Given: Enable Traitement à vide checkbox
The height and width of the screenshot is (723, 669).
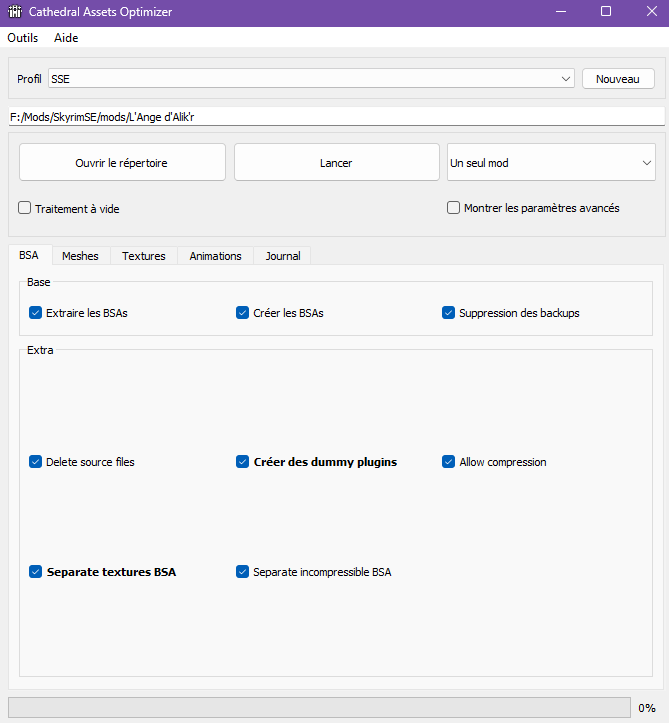Looking at the screenshot, I should click(24, 208).
